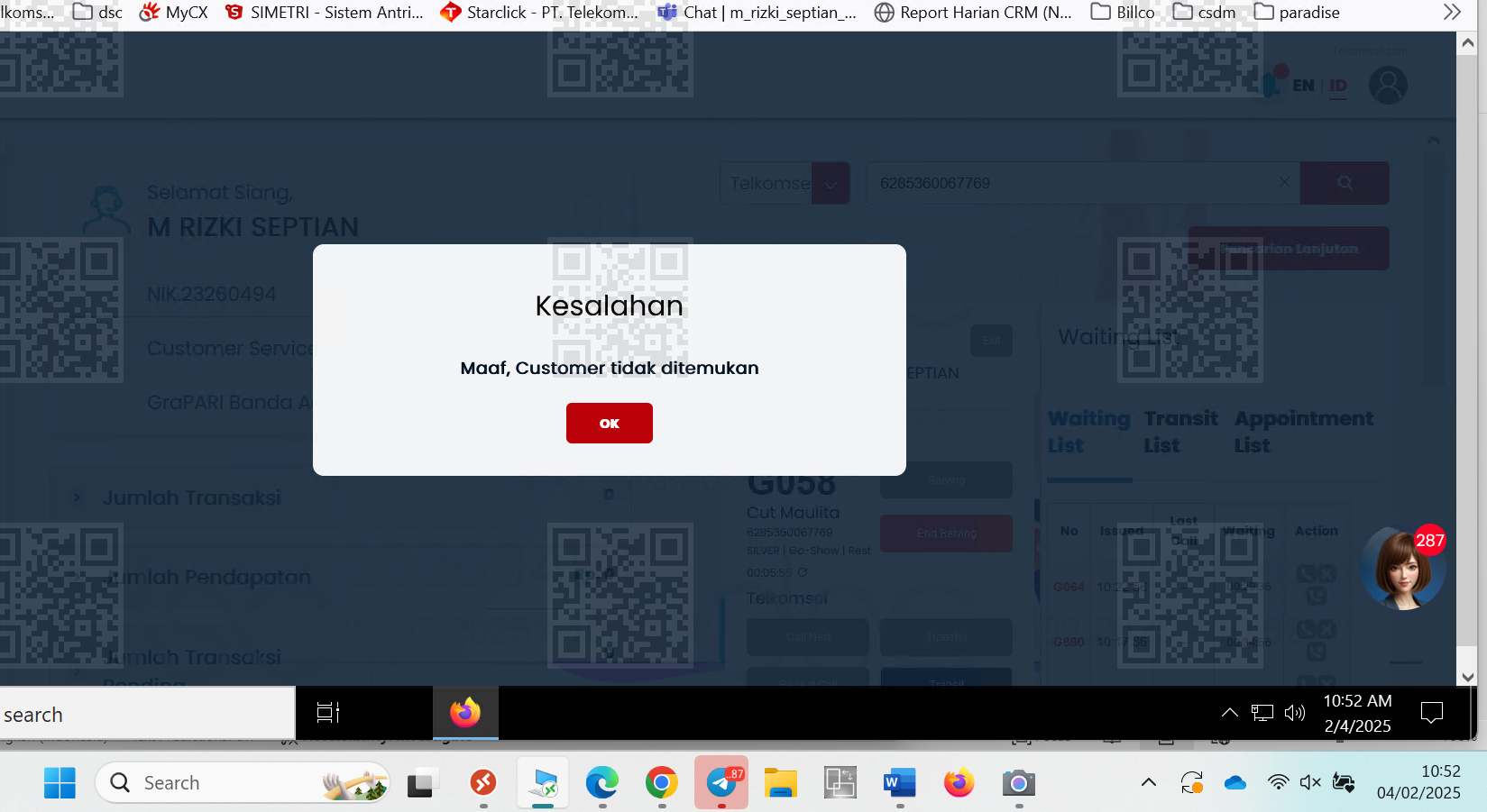Viewport: 1487px width, 812px height.
Task: Open Task View in the remote taskbar
Action: [x=328, y=713]
